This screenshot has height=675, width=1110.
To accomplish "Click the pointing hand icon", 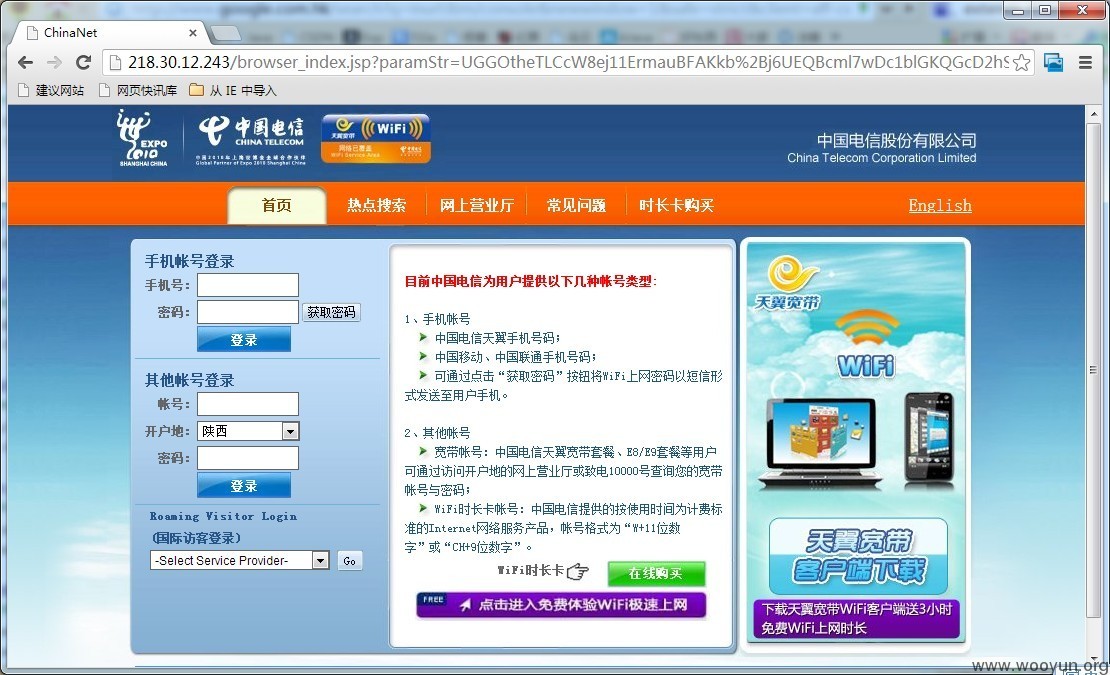I will point(578,571).
